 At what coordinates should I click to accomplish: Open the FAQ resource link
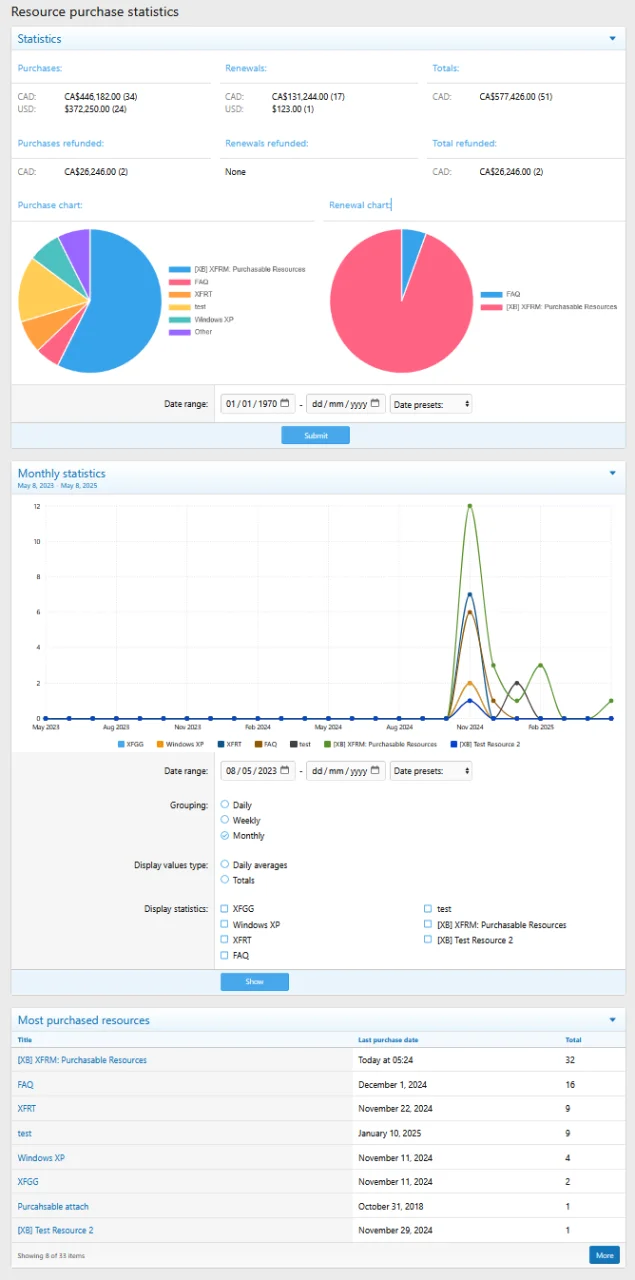tap(26, 1084)
